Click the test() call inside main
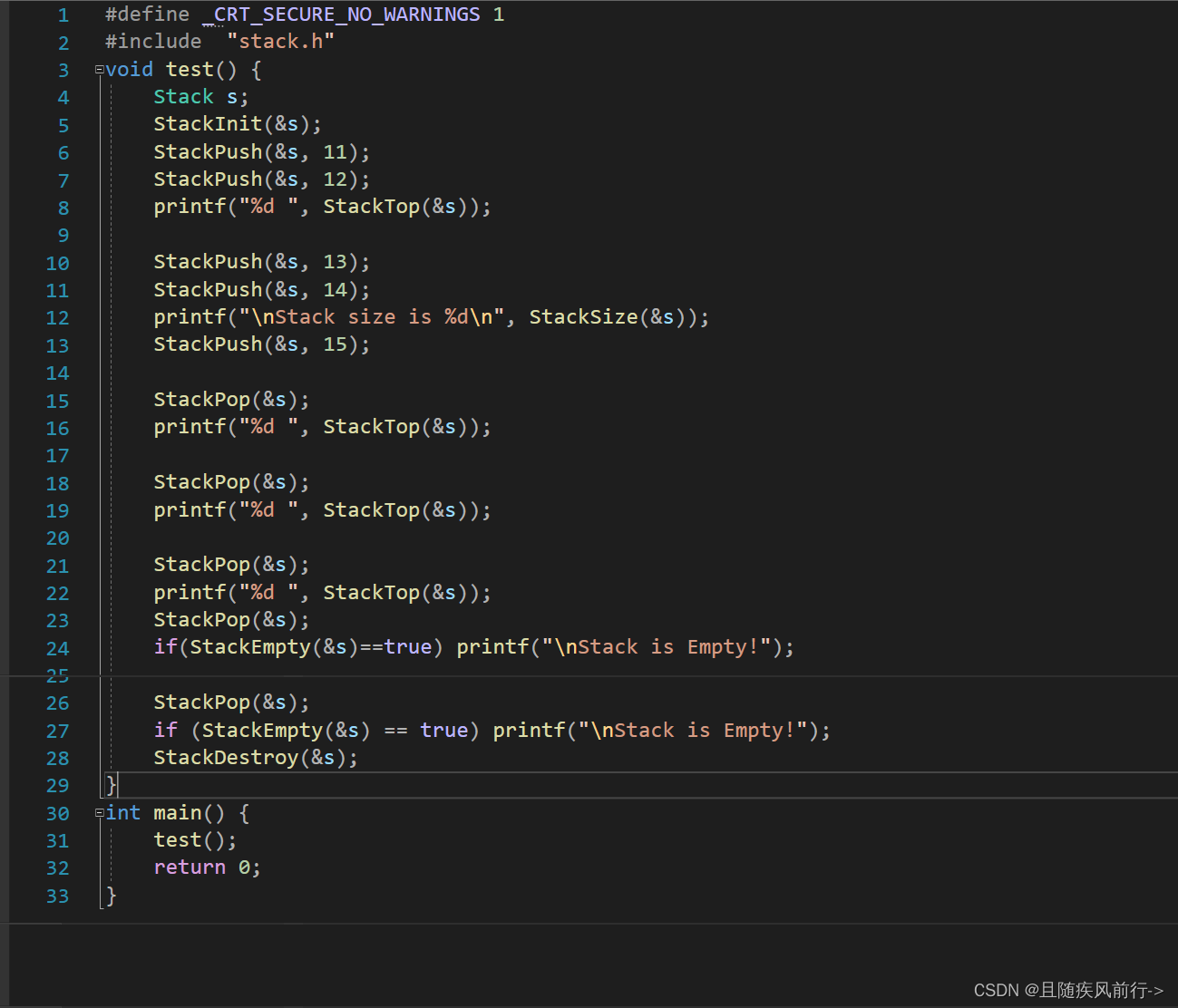1178x1008 pixels. 177,840
